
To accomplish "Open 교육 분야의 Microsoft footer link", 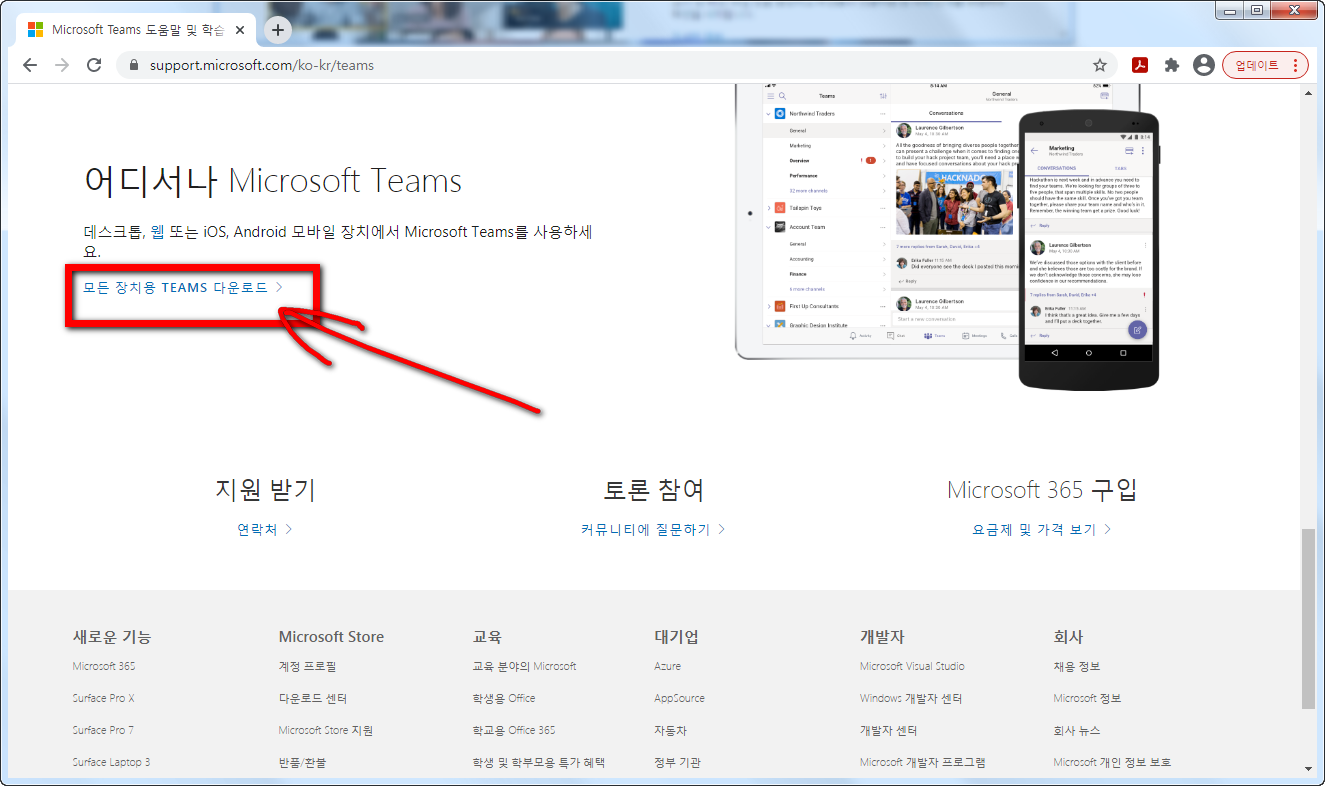I will pos(524,666).
